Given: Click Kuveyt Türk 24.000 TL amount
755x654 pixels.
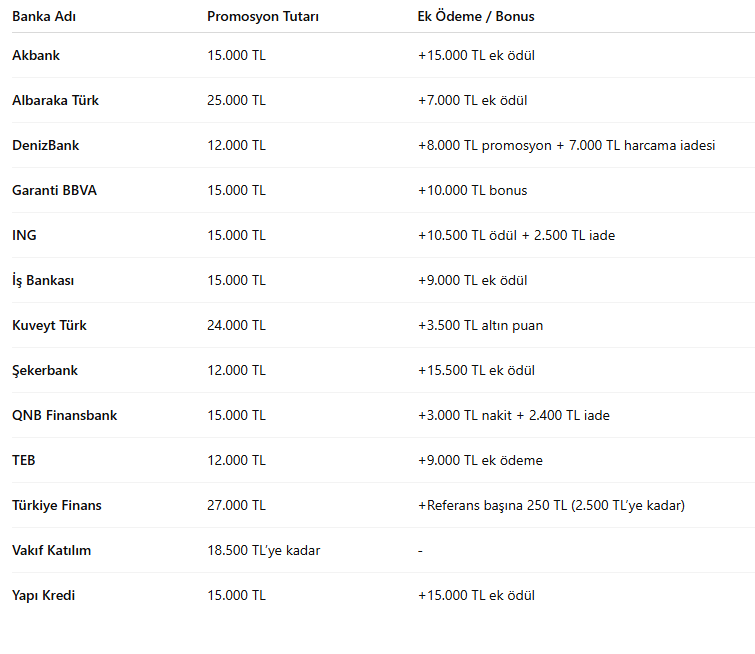Looking at the screenshot, I should pyautogui.click(x=236, y=325).
